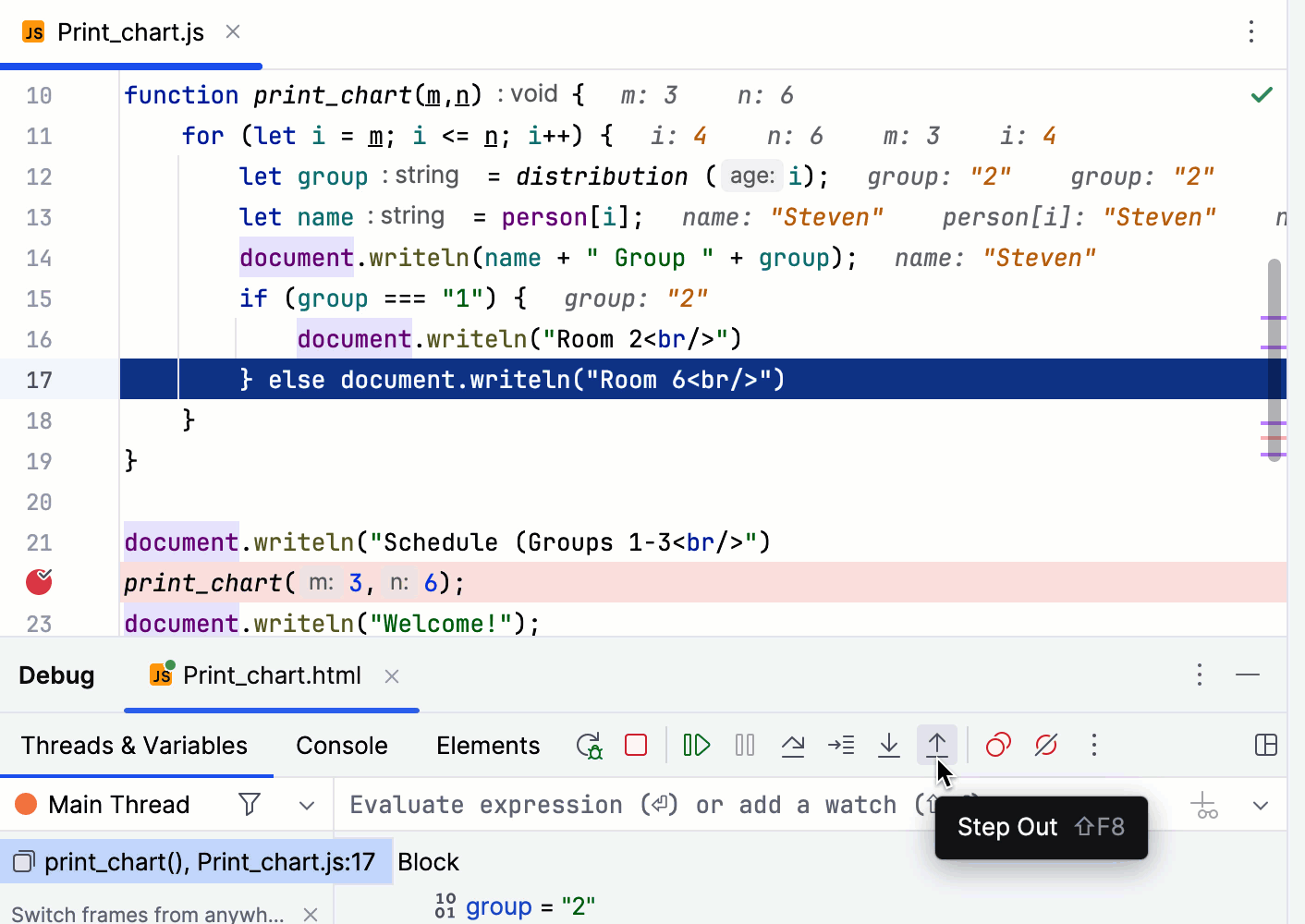Toggle the breakpoint on the print_chart call line
Viewport: 1305px width, 924px height.
(39, 582)
